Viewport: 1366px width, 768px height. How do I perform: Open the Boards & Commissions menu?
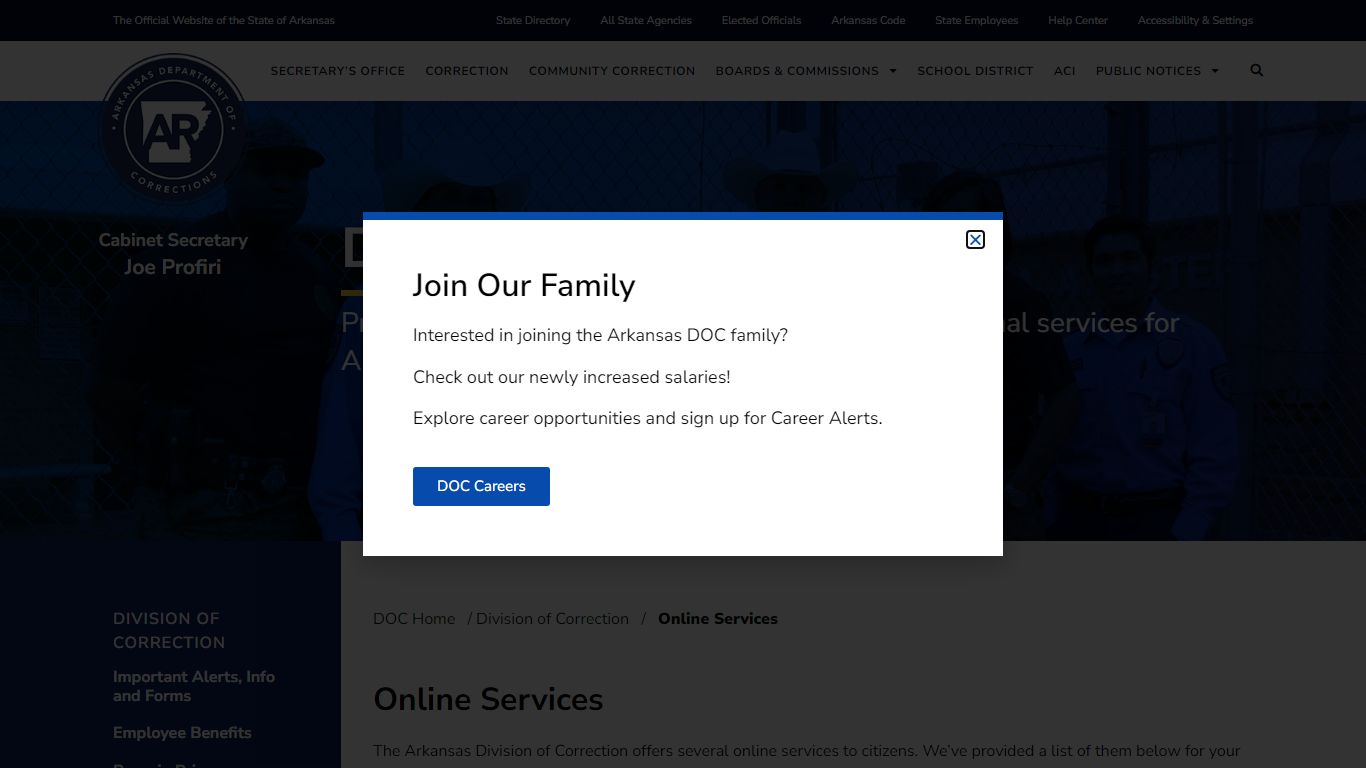[797, 71]
